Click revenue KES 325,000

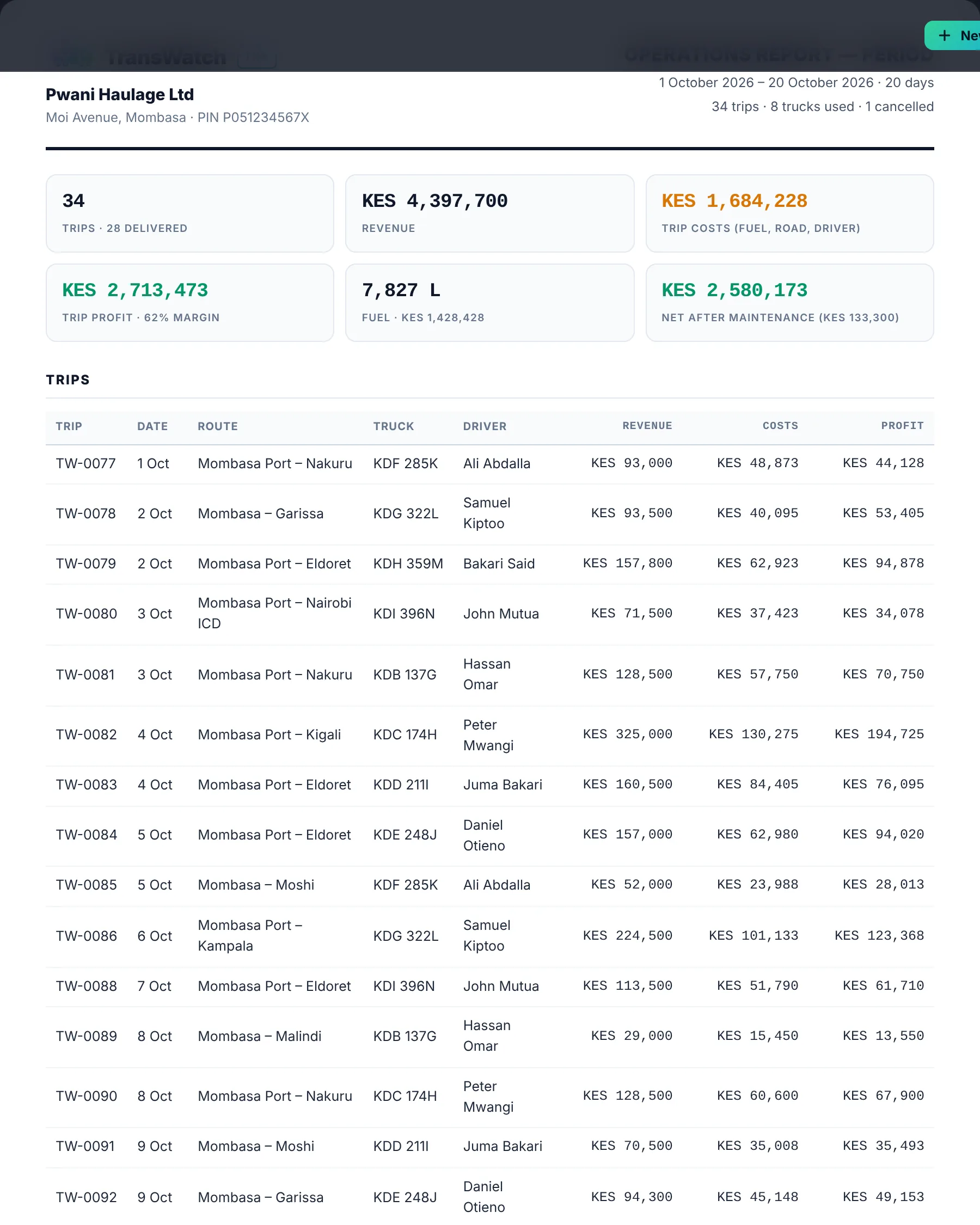[x=627, y=734]
